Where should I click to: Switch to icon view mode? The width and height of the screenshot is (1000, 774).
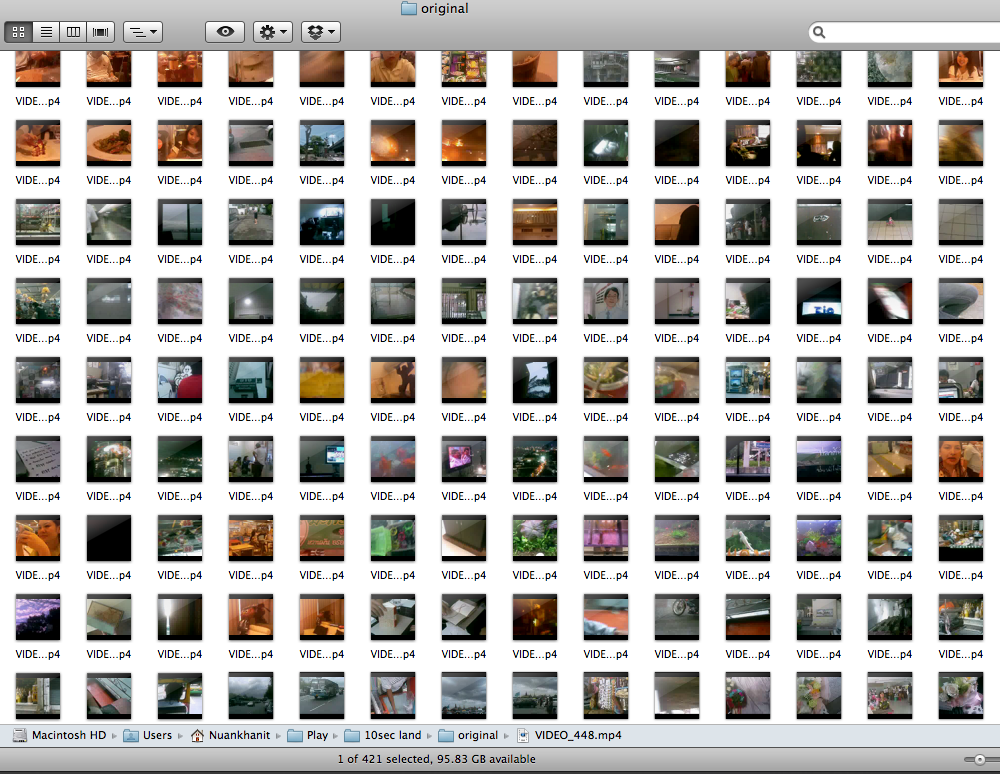pyautogui.click(x=19, y=32)
